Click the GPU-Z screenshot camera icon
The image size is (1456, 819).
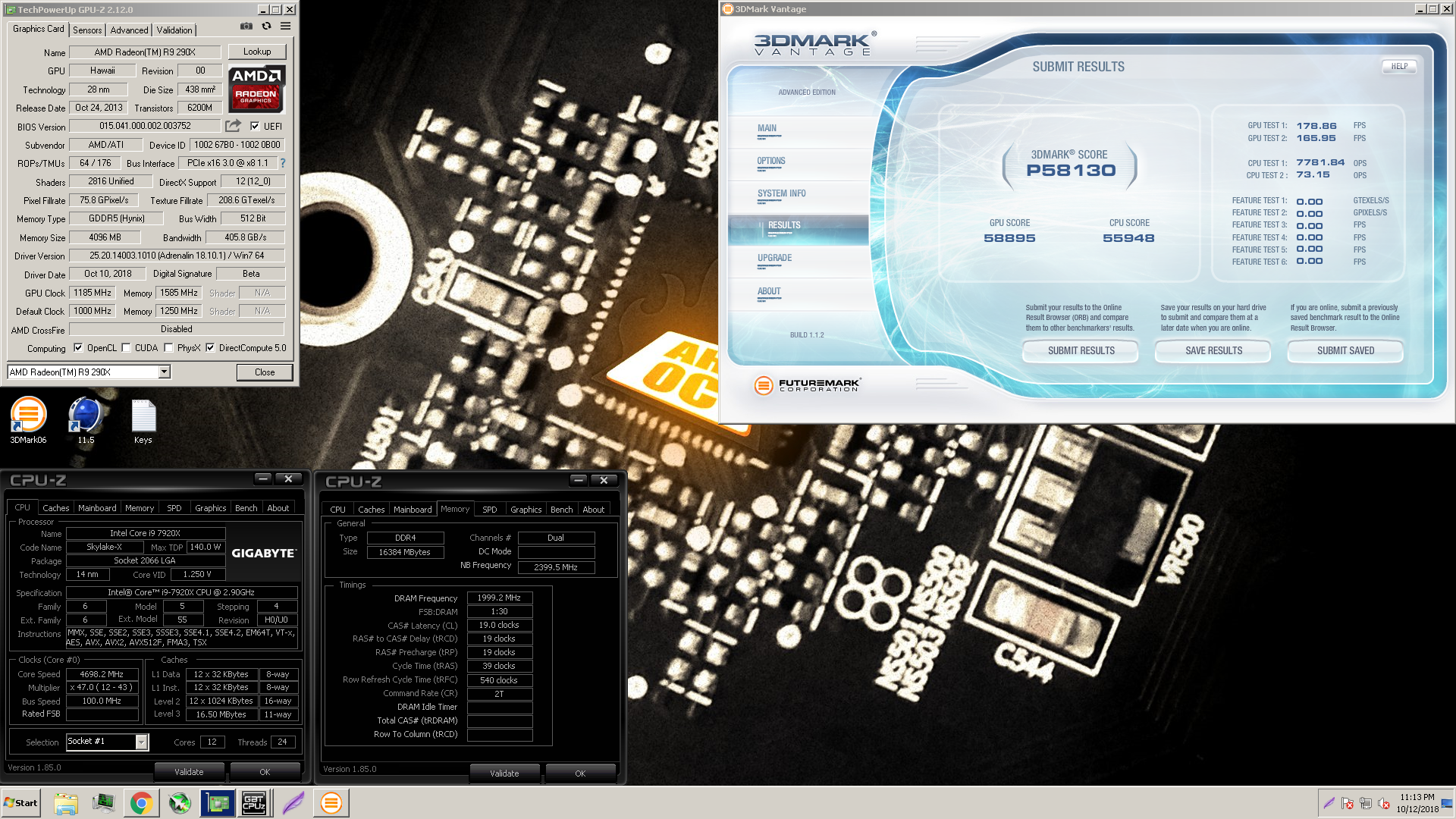click(246, 26)
